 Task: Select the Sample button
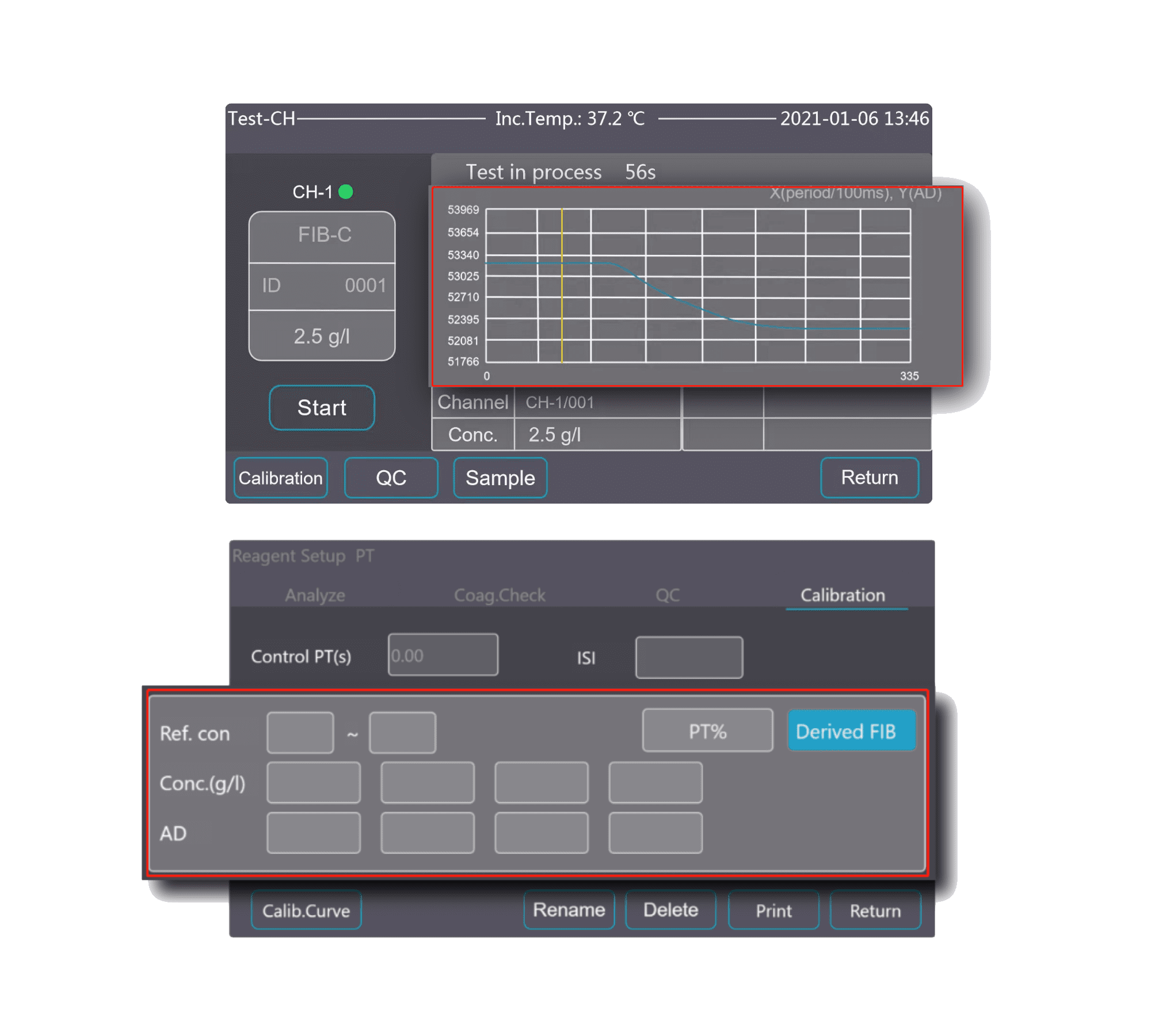500,478
